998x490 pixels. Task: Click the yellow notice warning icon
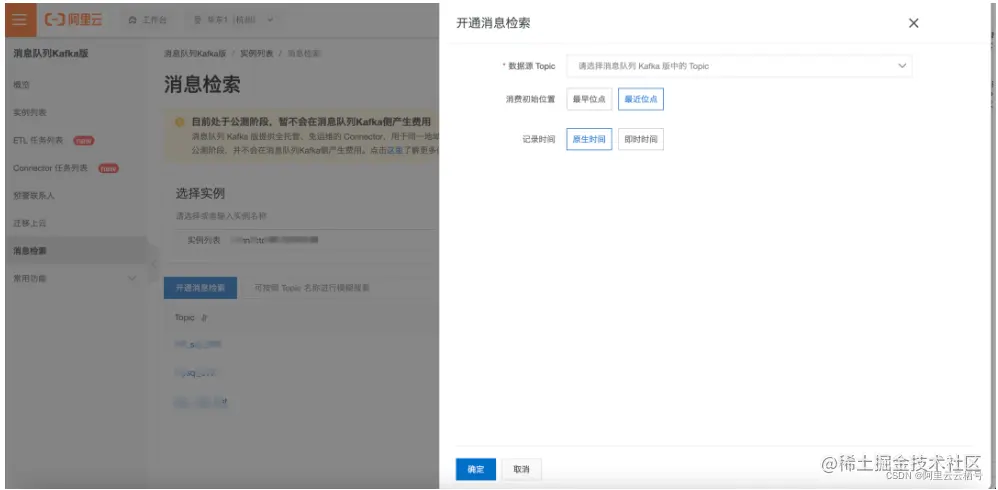(179, 122)
